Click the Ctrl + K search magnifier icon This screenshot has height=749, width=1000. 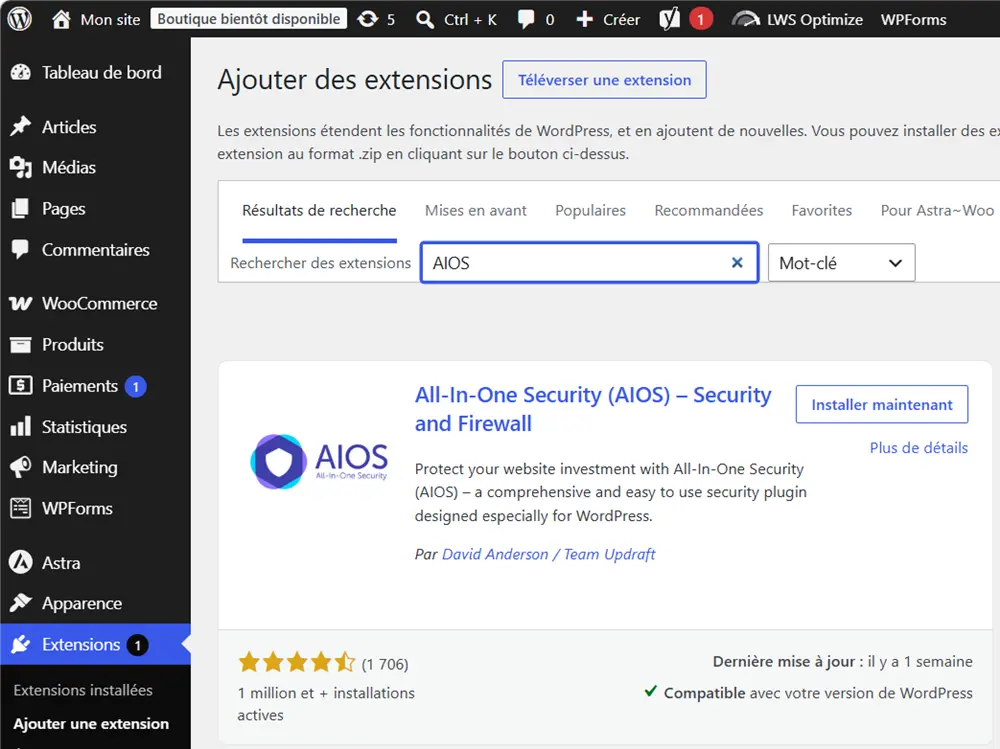[425, 19]
